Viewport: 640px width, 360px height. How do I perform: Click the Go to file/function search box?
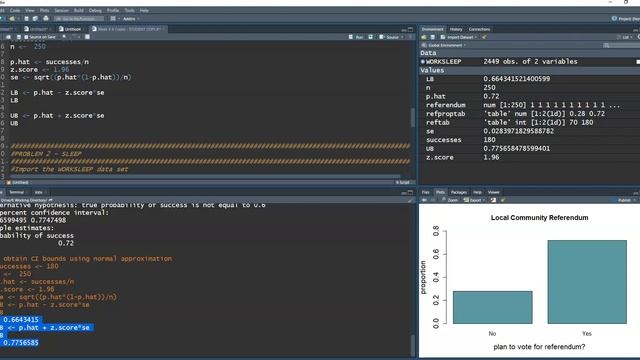80,19
